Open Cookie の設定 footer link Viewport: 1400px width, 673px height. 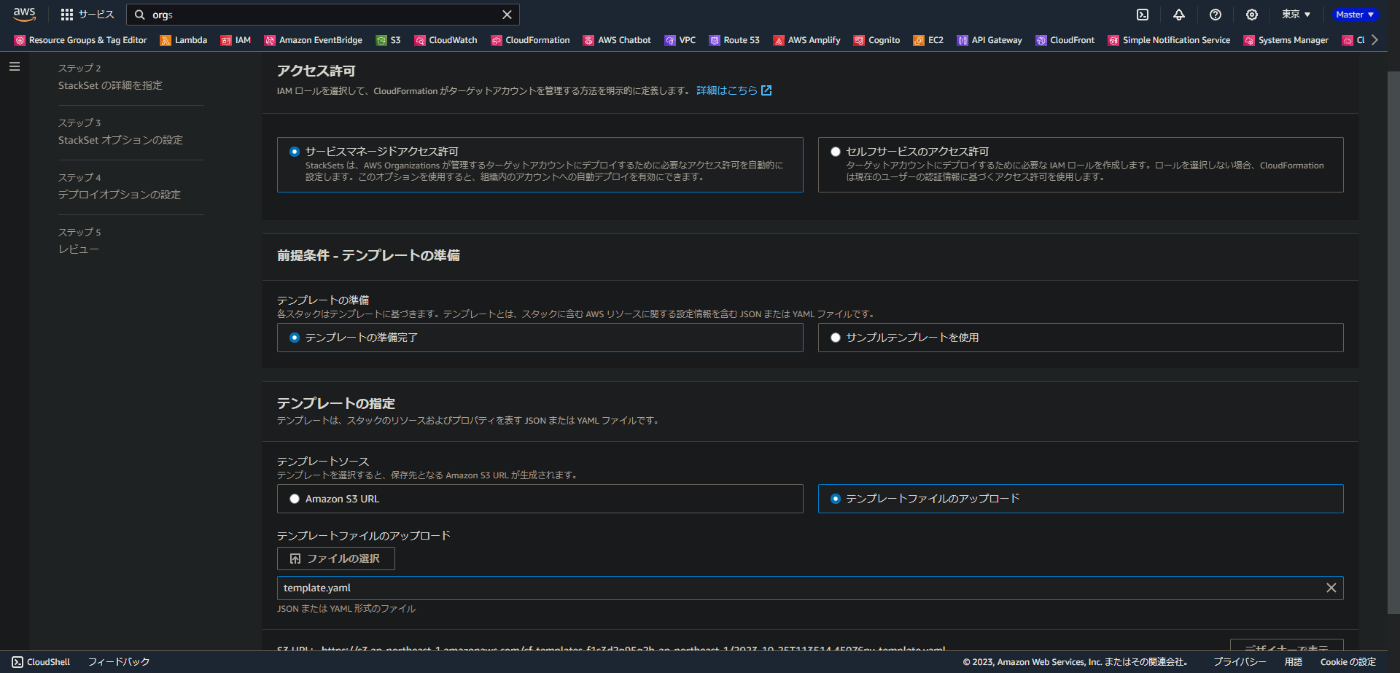click(x=1348, y=662)
